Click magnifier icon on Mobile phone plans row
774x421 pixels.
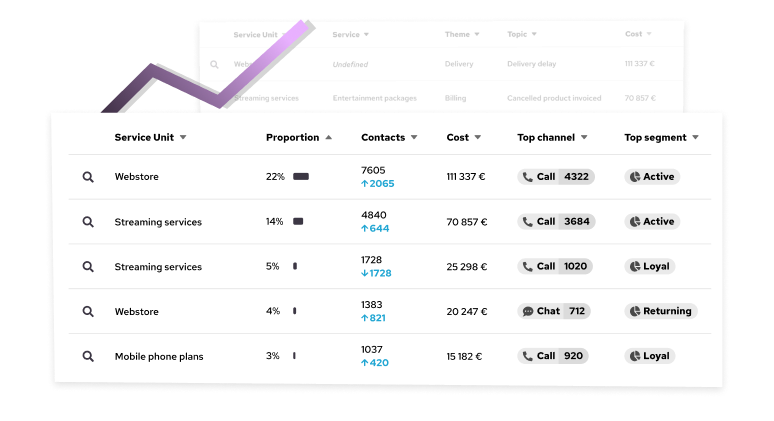tap(88, 356)
